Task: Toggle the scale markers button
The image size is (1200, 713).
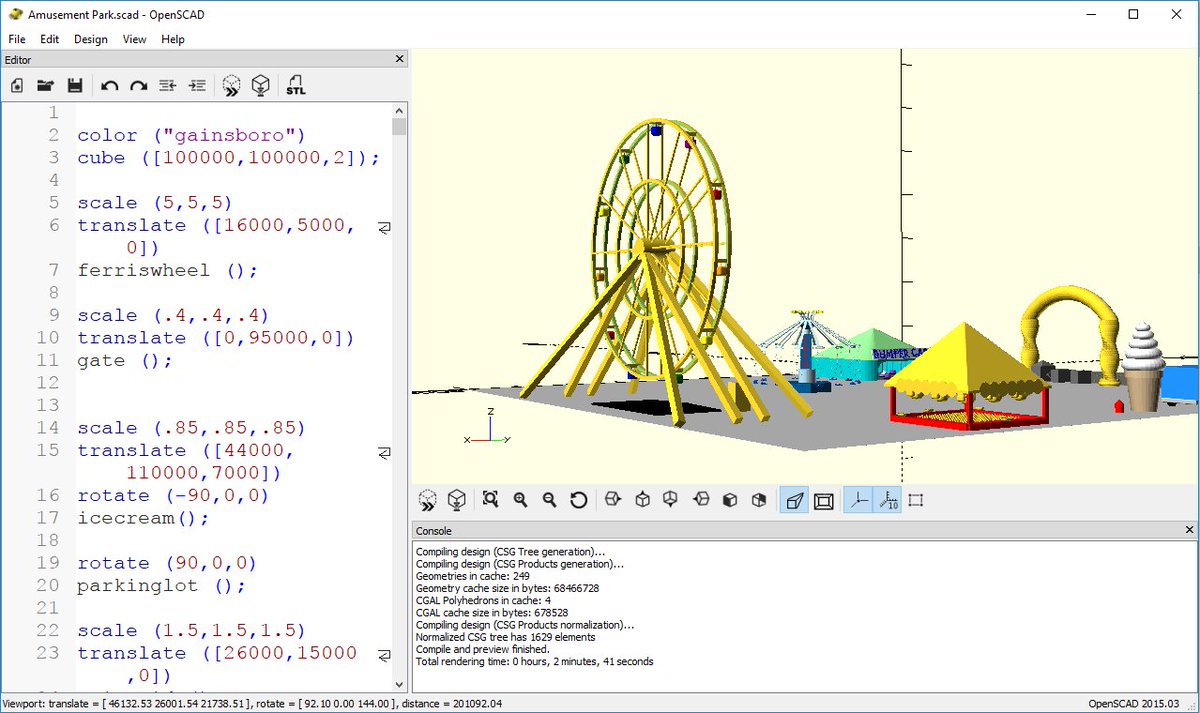Action: click(x=886, y=499)
